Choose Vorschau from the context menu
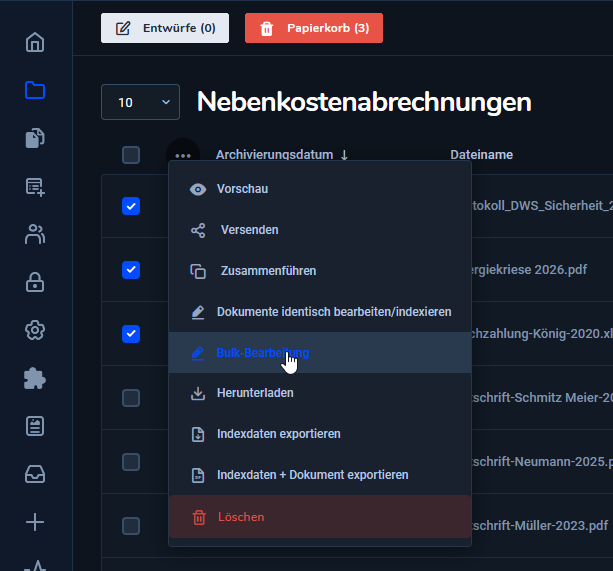613x571 pixels. coord(320,189)
